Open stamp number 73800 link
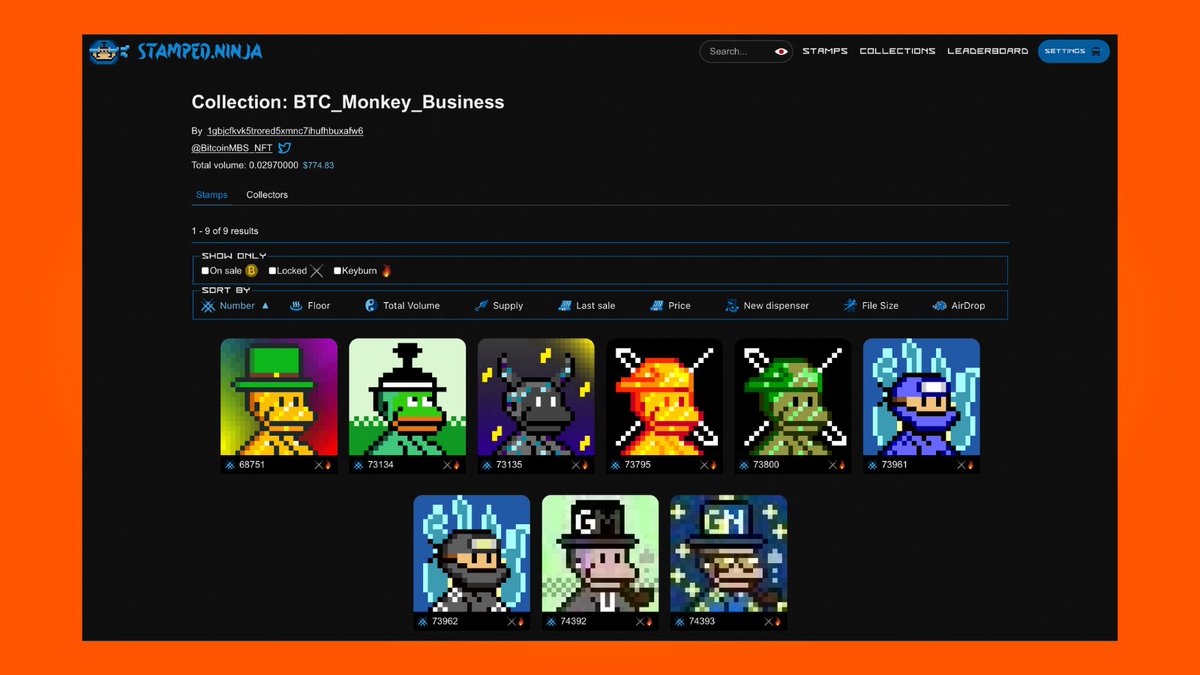Image resolution: width=1200 pixels, height=675 pixels. (x=767, y=465)
